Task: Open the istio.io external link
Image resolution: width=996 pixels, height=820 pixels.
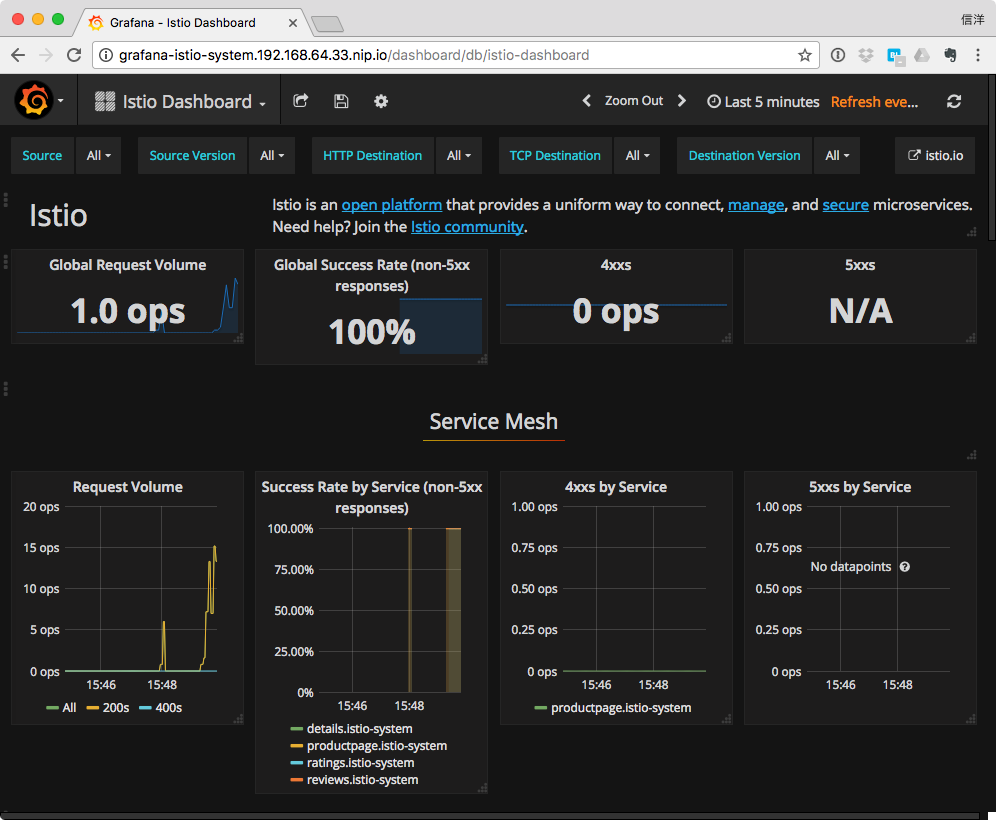Action: [935, 156]
